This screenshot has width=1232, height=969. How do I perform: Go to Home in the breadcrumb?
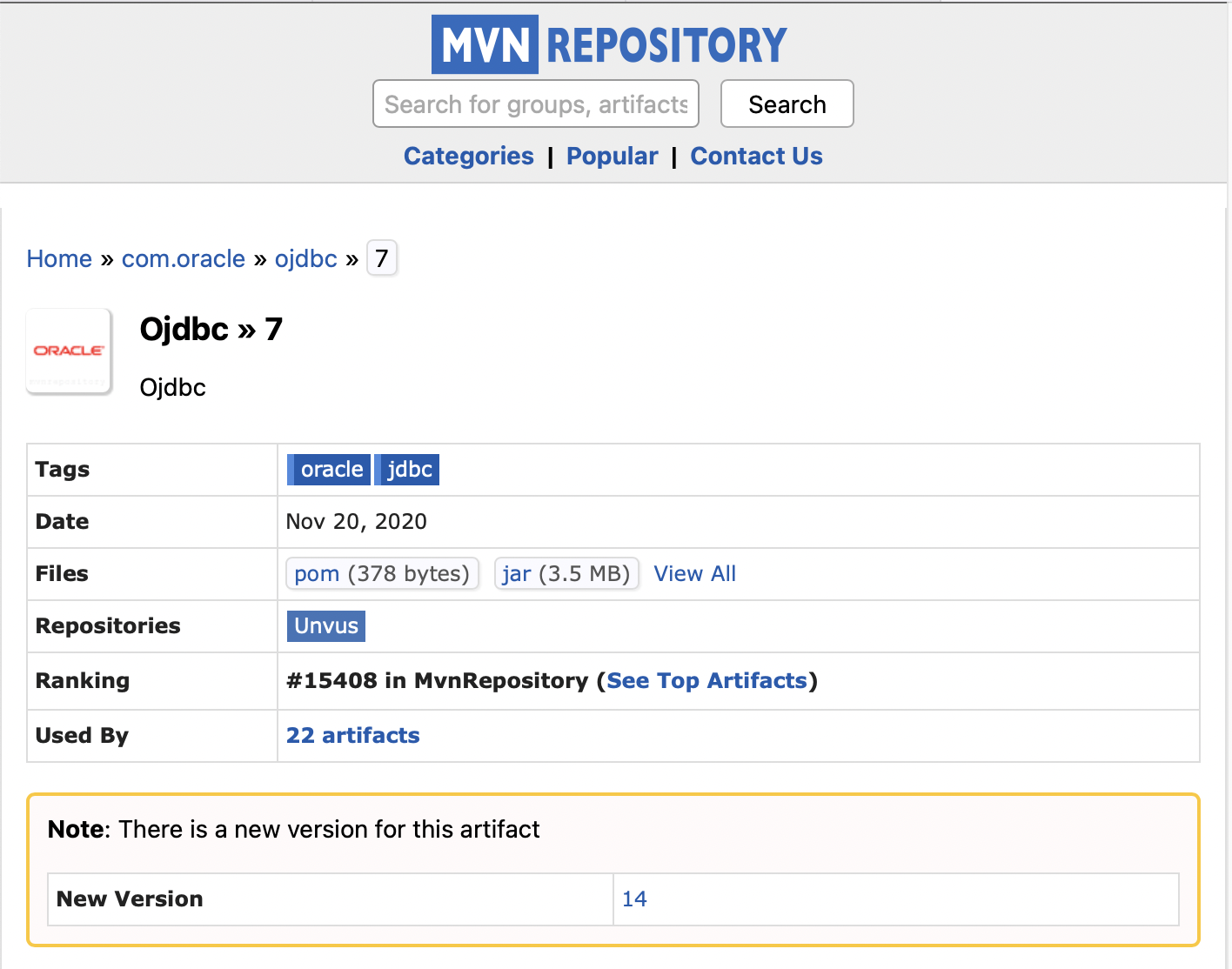click(59, 258)
